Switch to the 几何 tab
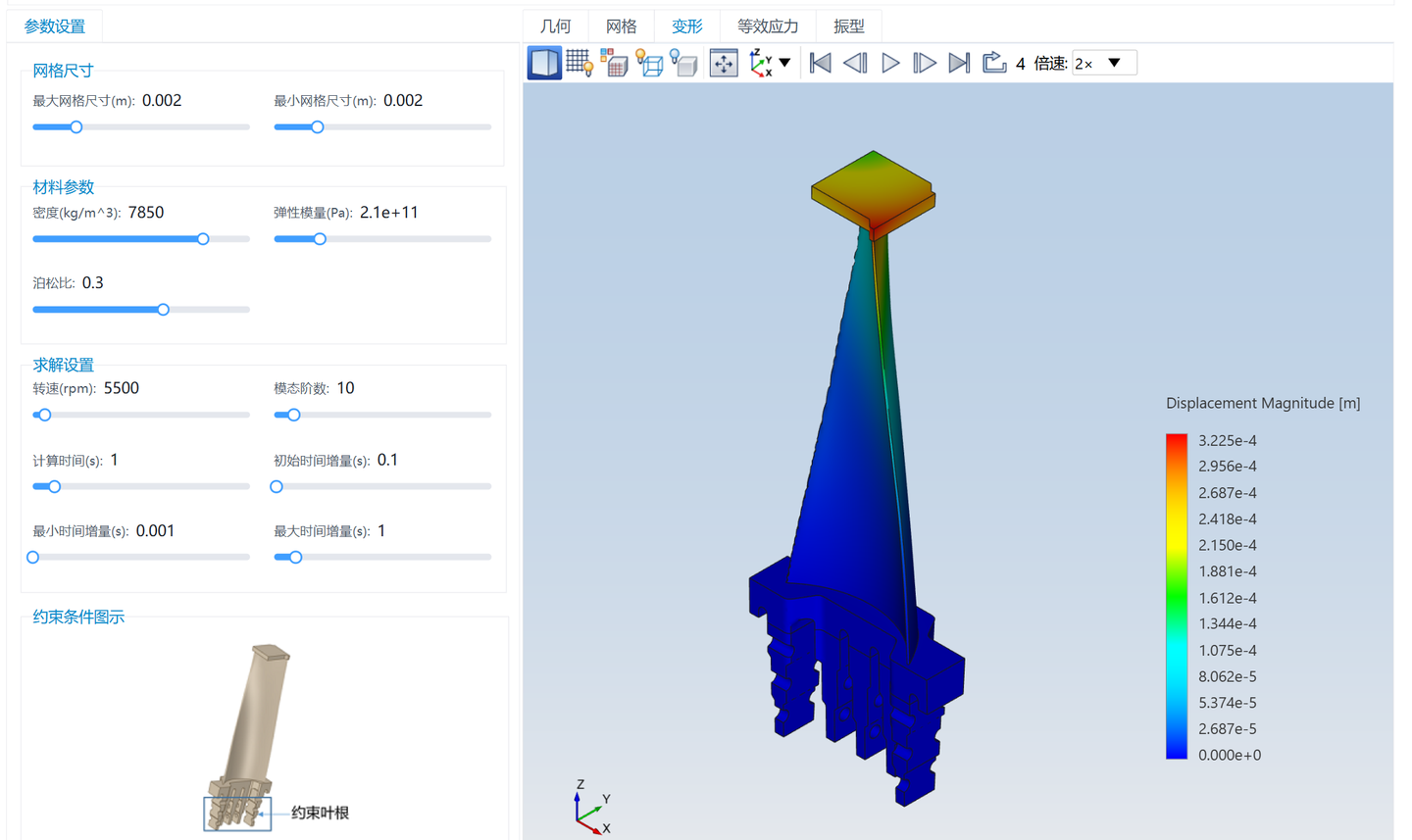The height and width of the screenshot is (840, 1412). pyautogui.click(x=556, y=26)
